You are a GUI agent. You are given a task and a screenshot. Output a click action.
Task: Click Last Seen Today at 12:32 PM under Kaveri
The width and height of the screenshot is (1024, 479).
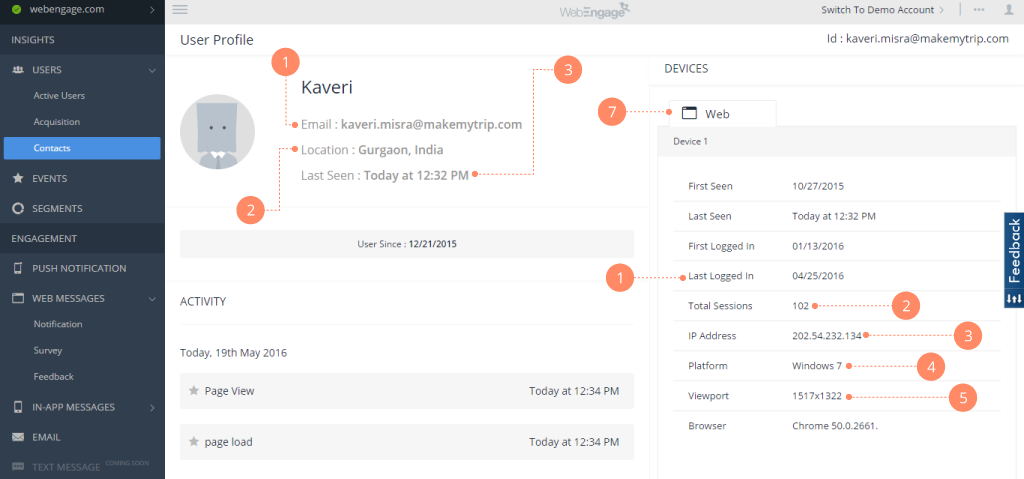tap(385, 175)
